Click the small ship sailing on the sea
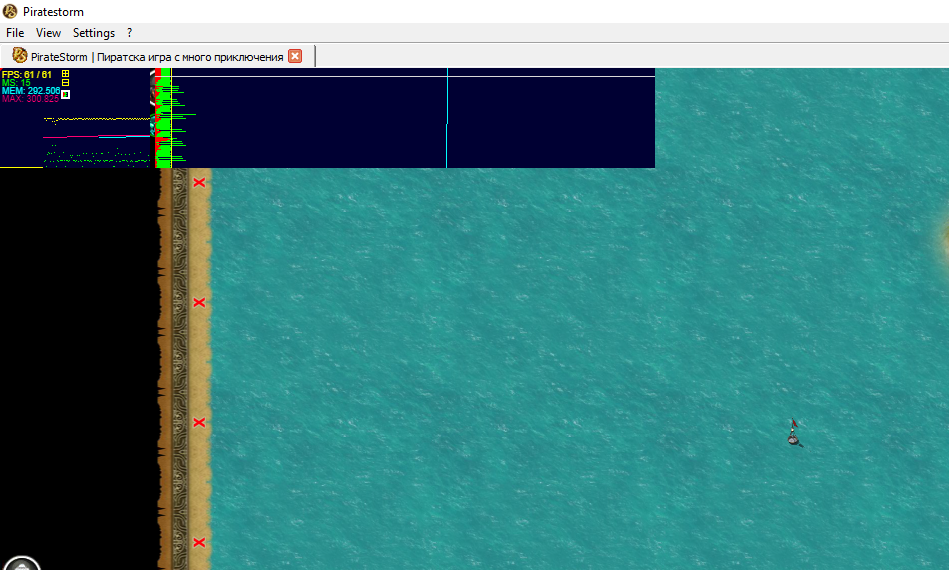This screenshot has width=949, height=570. tap(795, 433)
